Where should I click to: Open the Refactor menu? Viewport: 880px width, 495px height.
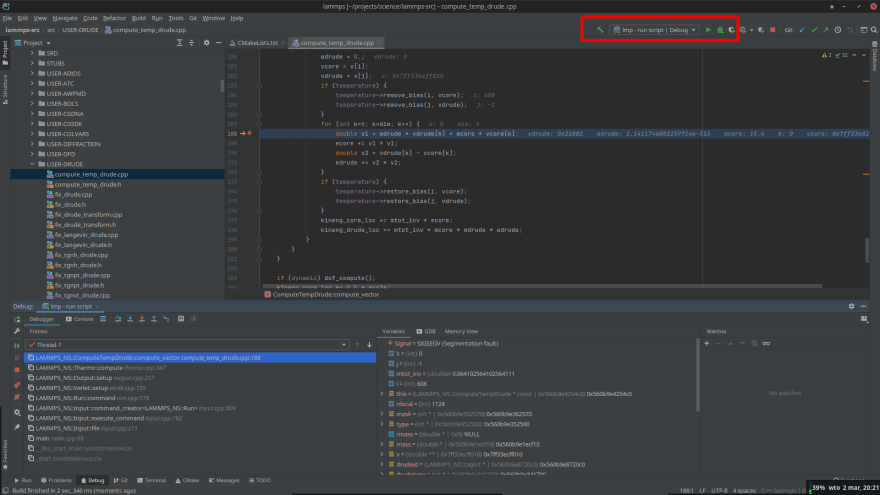(114, 18)
